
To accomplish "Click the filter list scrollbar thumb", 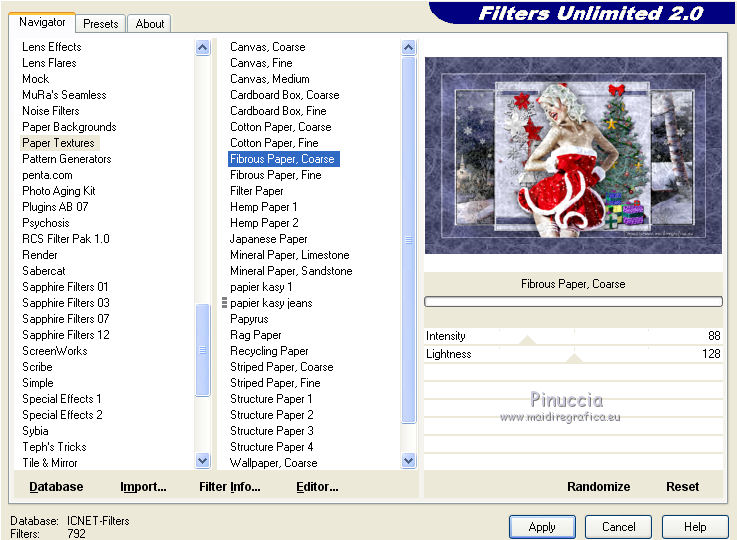I will coord(408,240).
